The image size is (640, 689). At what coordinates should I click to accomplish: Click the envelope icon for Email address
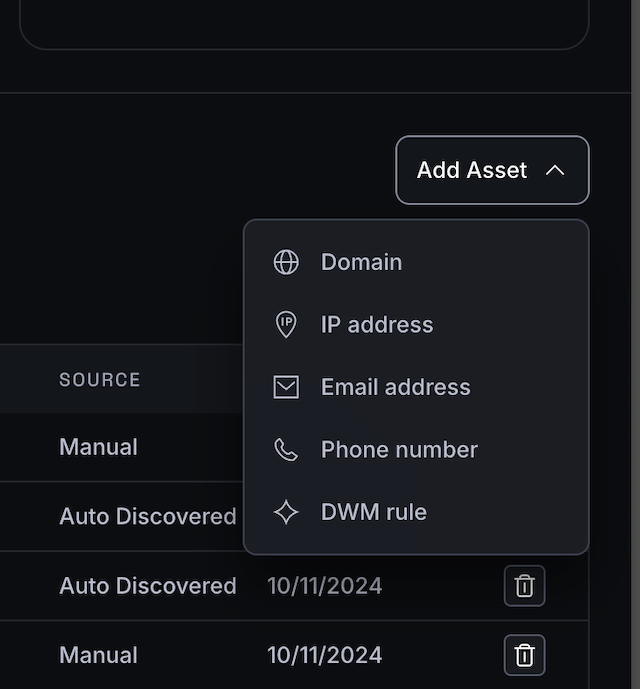tap(286, 387)
